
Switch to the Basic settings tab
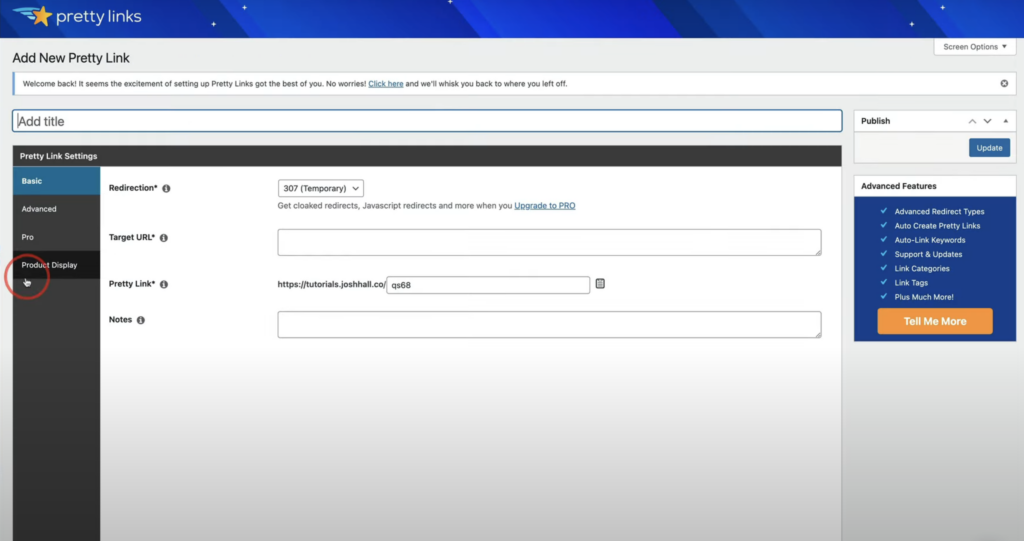tap(56, 181)
